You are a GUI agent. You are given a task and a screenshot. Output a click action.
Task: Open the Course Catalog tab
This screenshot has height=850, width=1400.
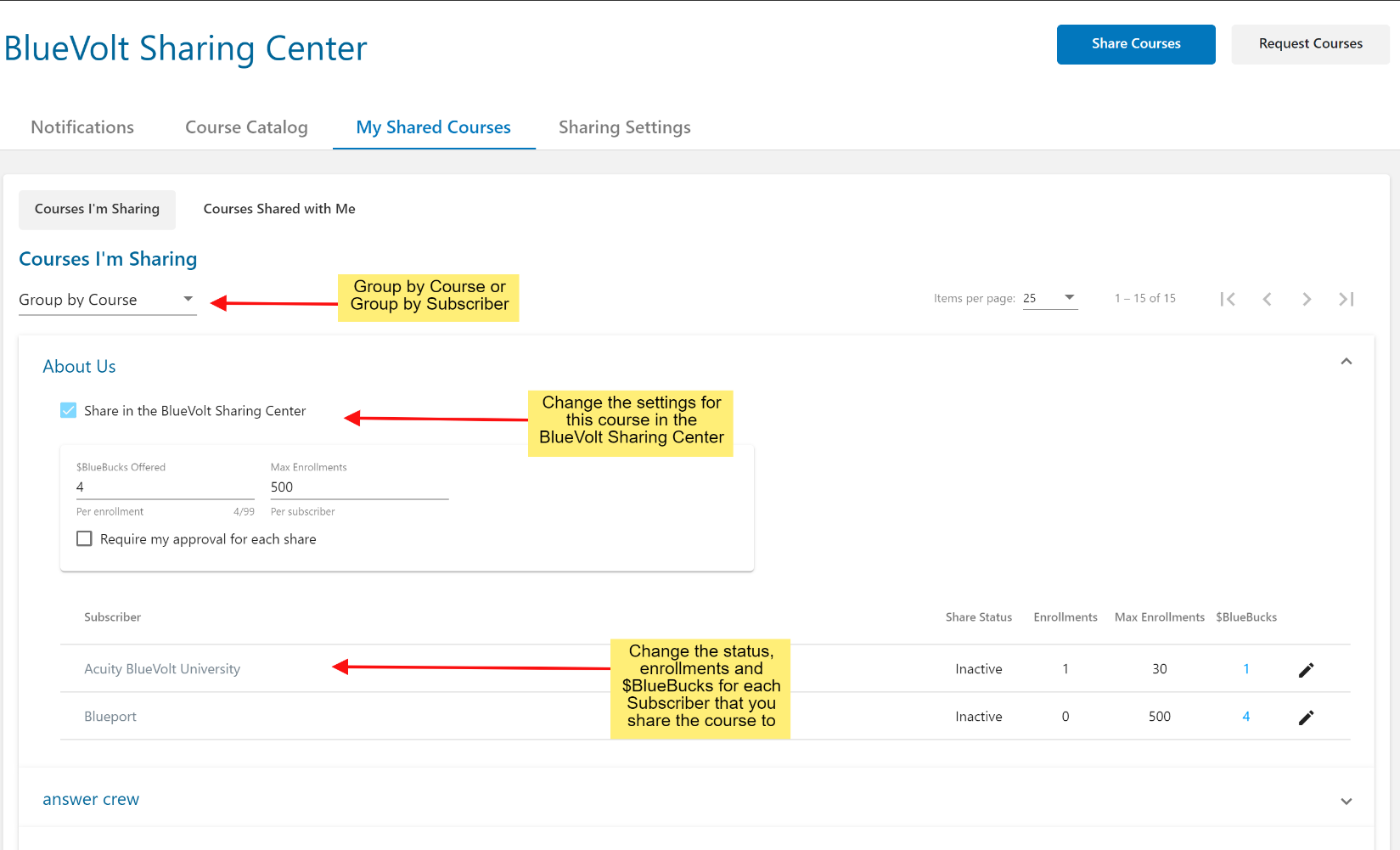(246, 127)
